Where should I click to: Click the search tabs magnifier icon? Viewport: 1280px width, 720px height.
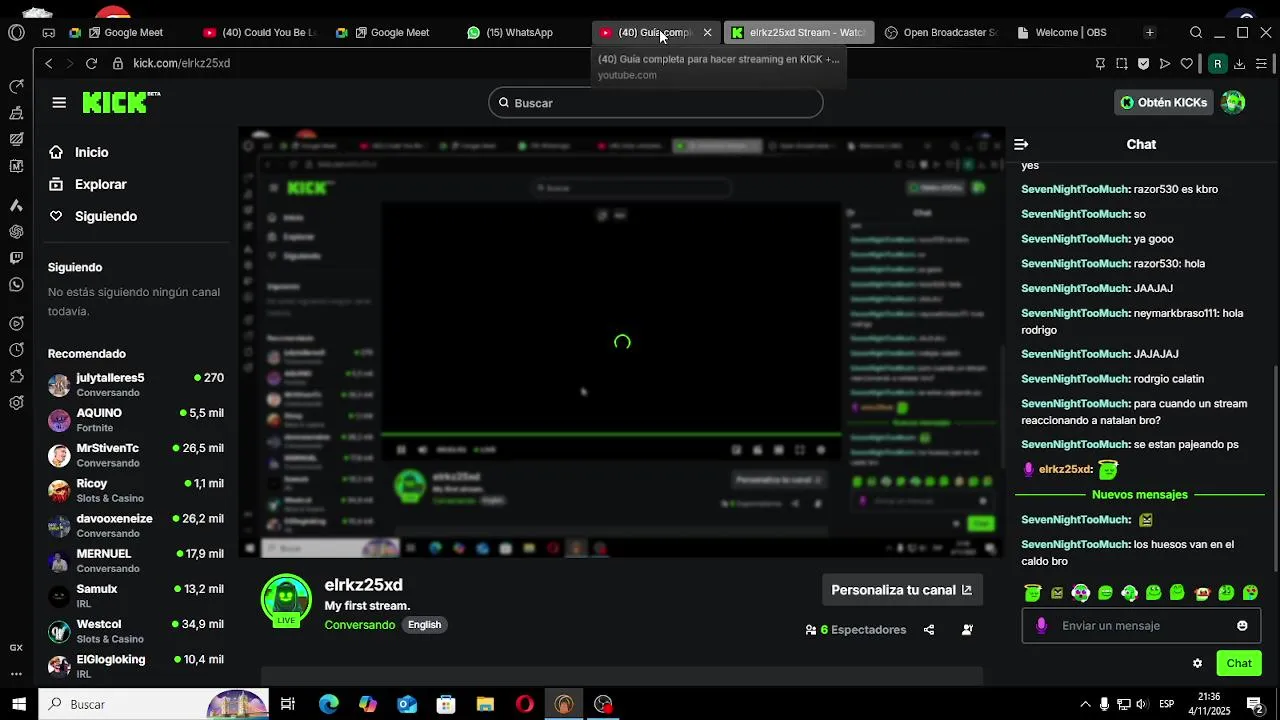(1196, 32)
